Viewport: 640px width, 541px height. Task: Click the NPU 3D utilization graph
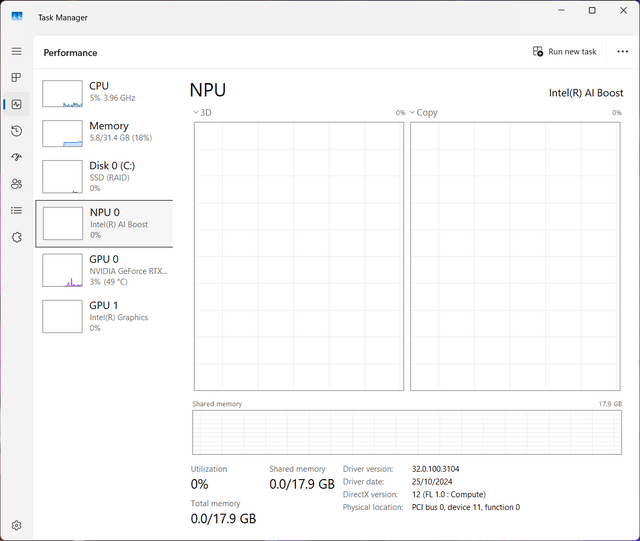click(298, 256)
